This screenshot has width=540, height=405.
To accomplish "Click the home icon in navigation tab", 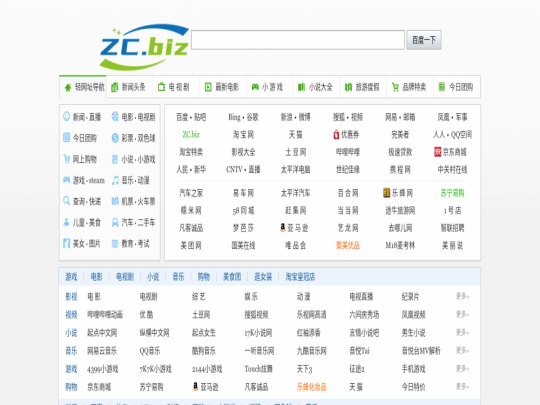I will [x=68, y=87].
